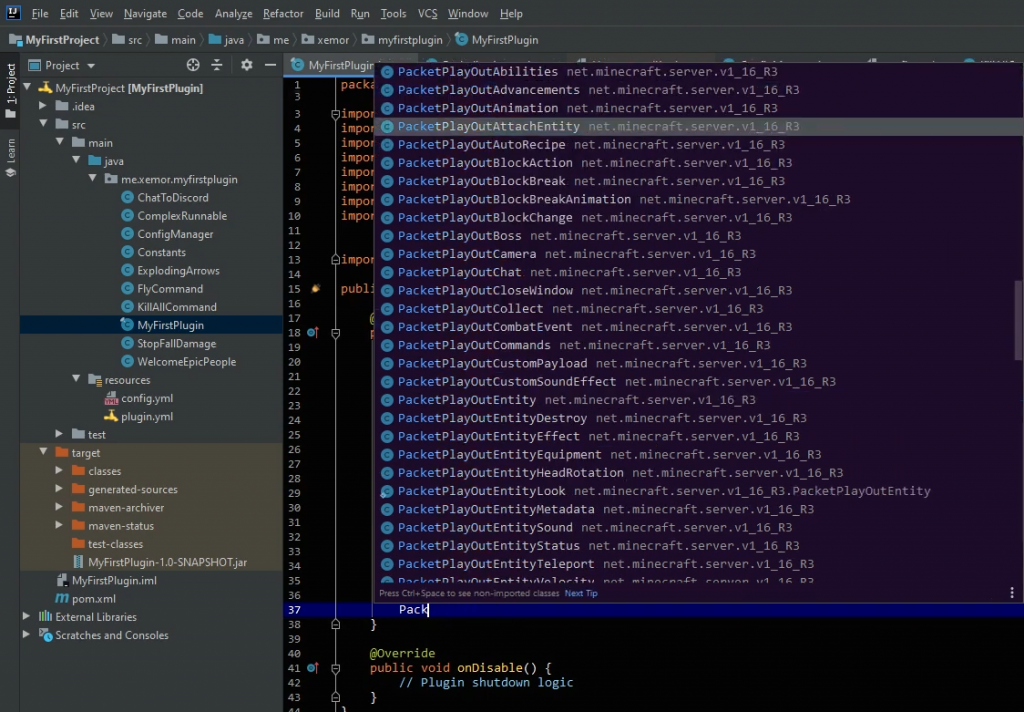The width and height of the screenshot is (1024, 712).
Task: Click the override gutter icon on line 41
Action: coord(313,667)
